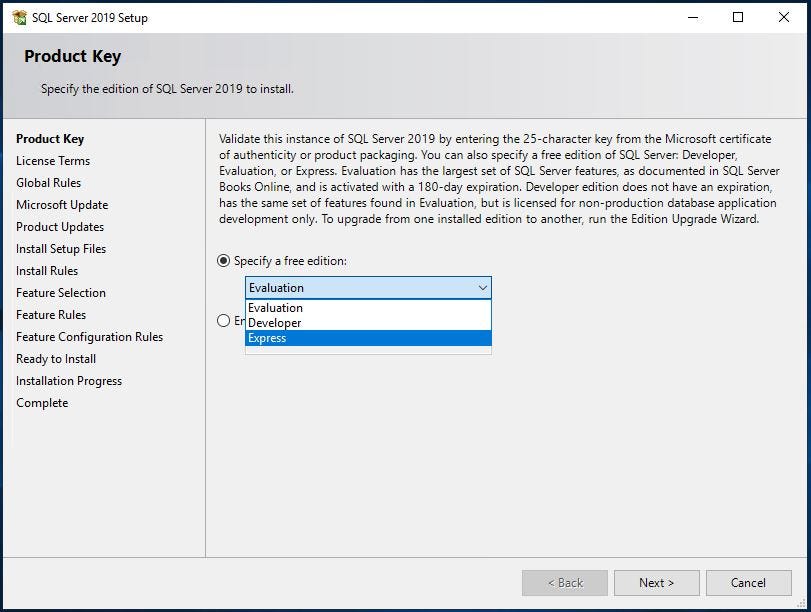This screenshot has width=811, height=612.
Task: Select Installation Progress step in sidebar
Action: tap(69, 381)
